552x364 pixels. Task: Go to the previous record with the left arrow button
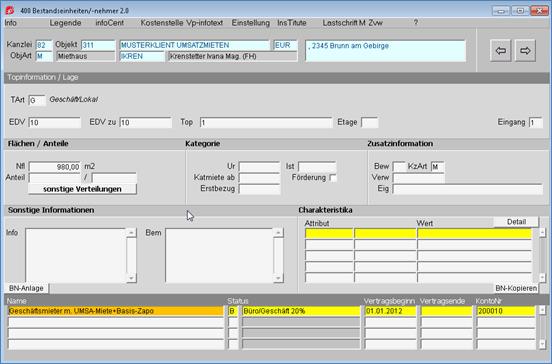(500, 51)
